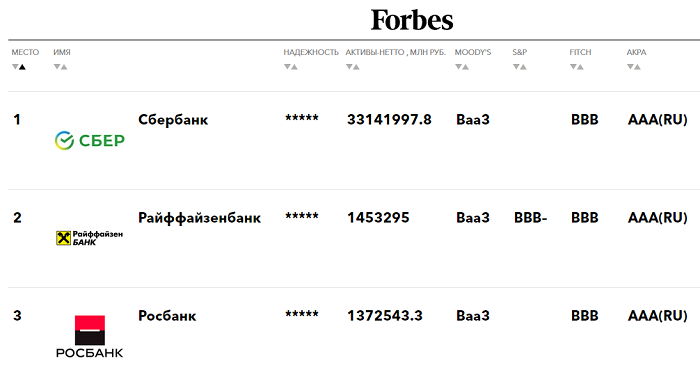
Task: Sort by АКТИВЫ-НЕТТО arrows
Action: (x=353, y=67)
